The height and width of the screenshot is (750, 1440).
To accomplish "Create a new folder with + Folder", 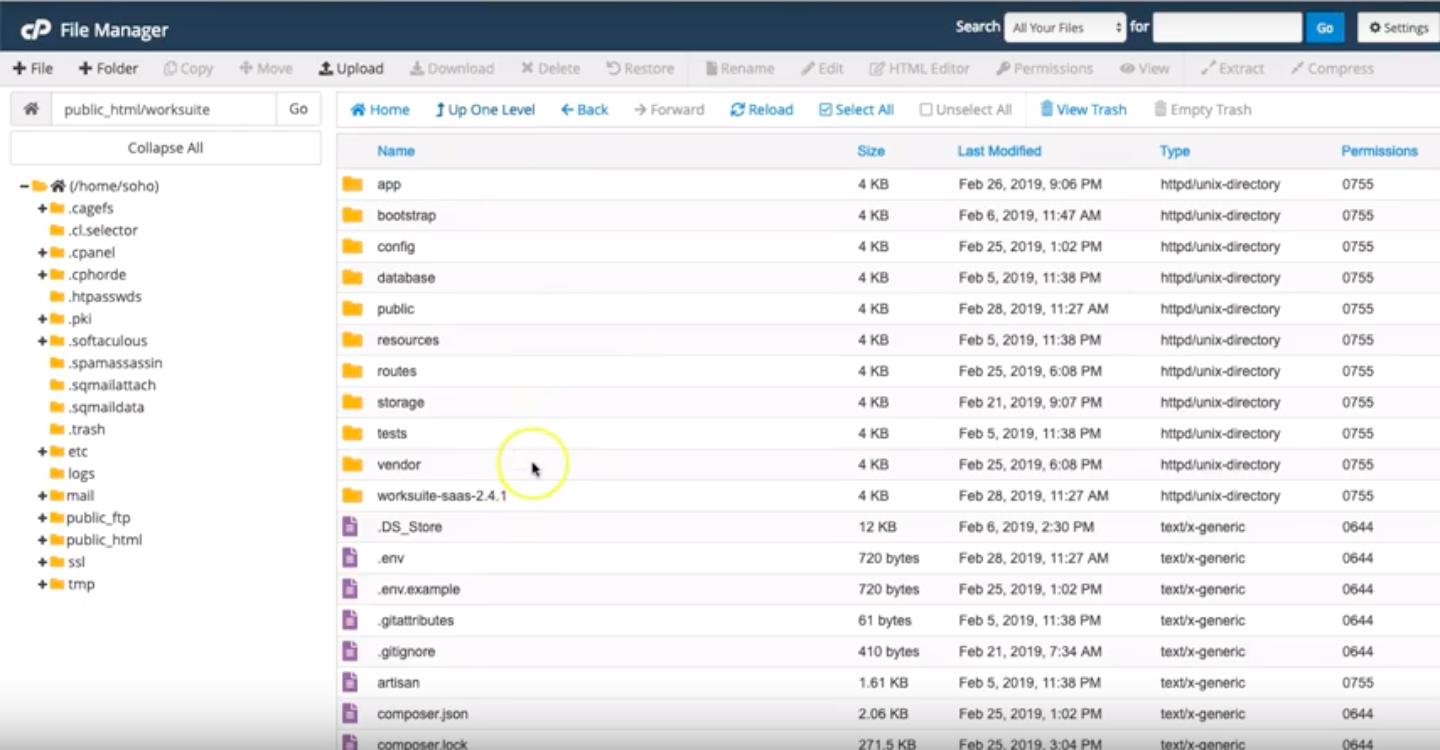I will (108, 69).
